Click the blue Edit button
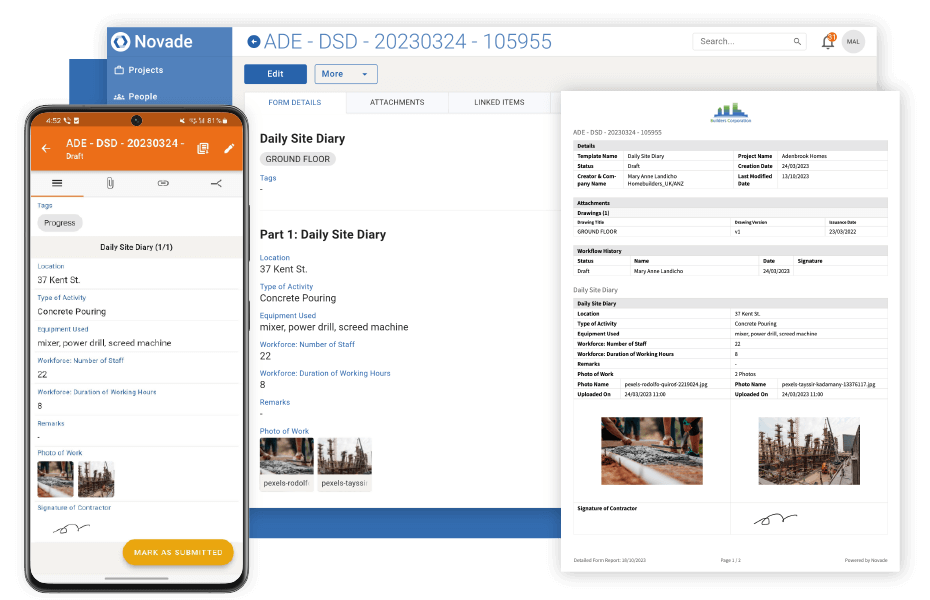This screenshot has width=930, height=600. [275, 74]
